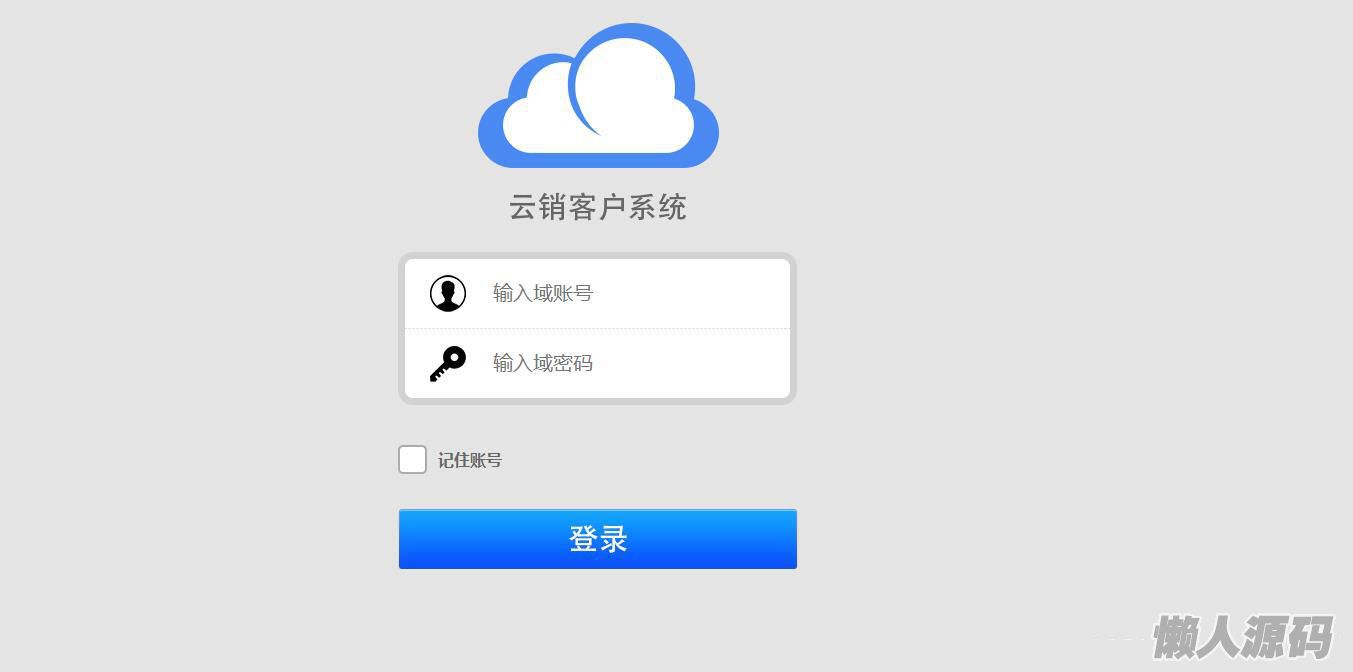This screenshot has width=1353, height=672.
Task: Click the 登录 login button
Action: (x=598, y=539)
